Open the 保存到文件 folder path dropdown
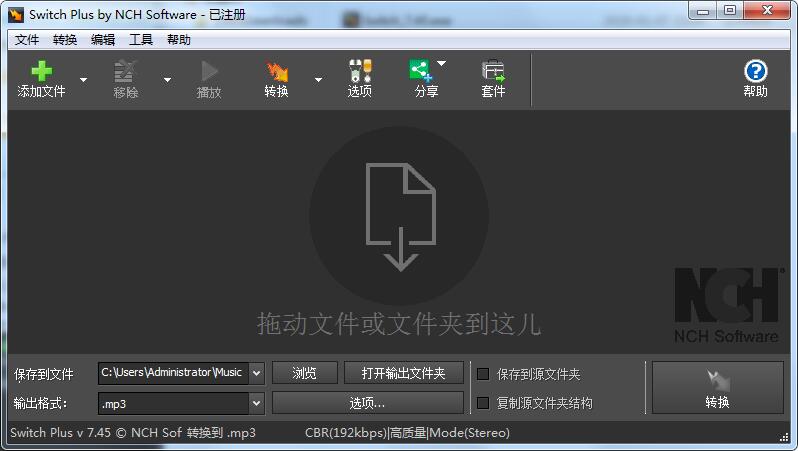The height and width of the screenshot is (451, 798). click(256, 373)
